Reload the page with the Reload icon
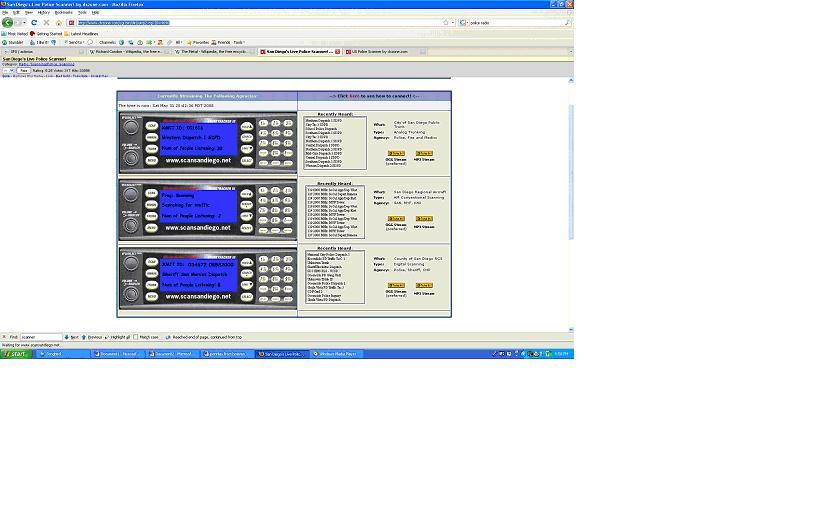This screenshot has width=840, height=525. coord(34,22)
